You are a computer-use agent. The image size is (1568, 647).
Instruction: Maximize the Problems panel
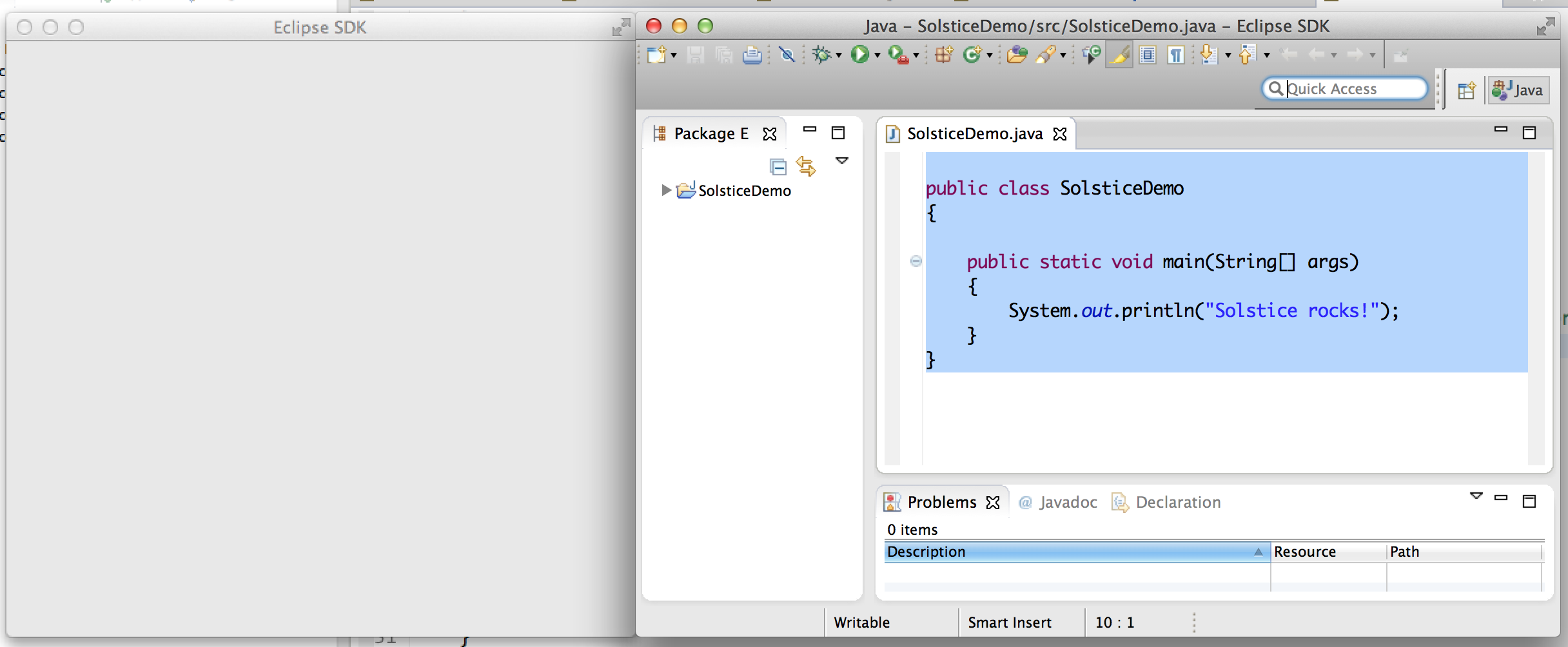pyautogui.click(x=1529, y=501)
